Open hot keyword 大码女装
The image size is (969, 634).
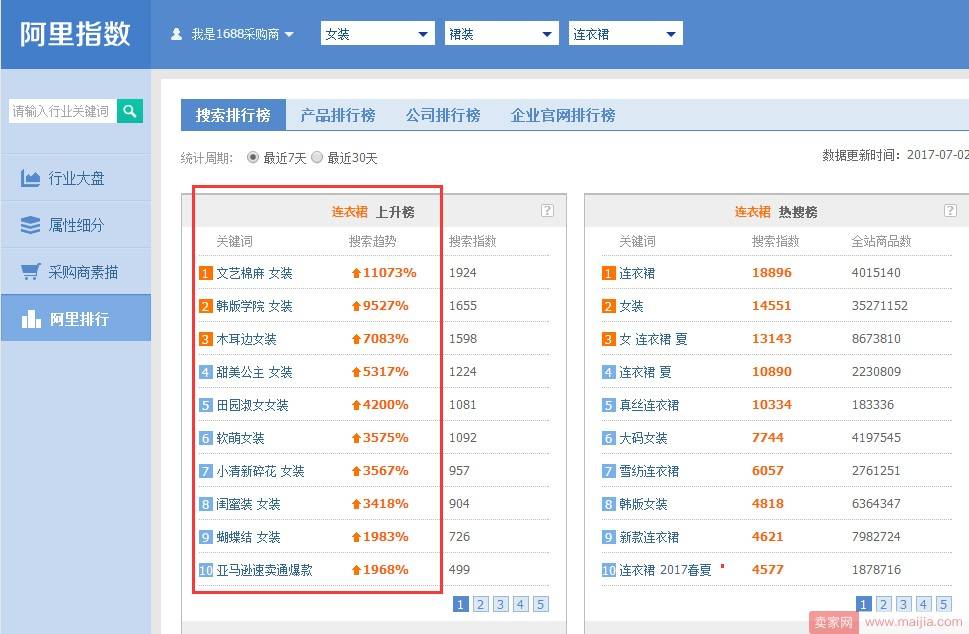pos(643,438)
